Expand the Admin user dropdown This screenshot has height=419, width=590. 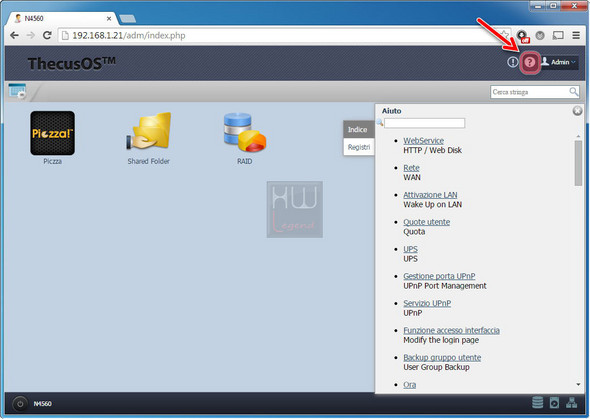click(559, 62)
